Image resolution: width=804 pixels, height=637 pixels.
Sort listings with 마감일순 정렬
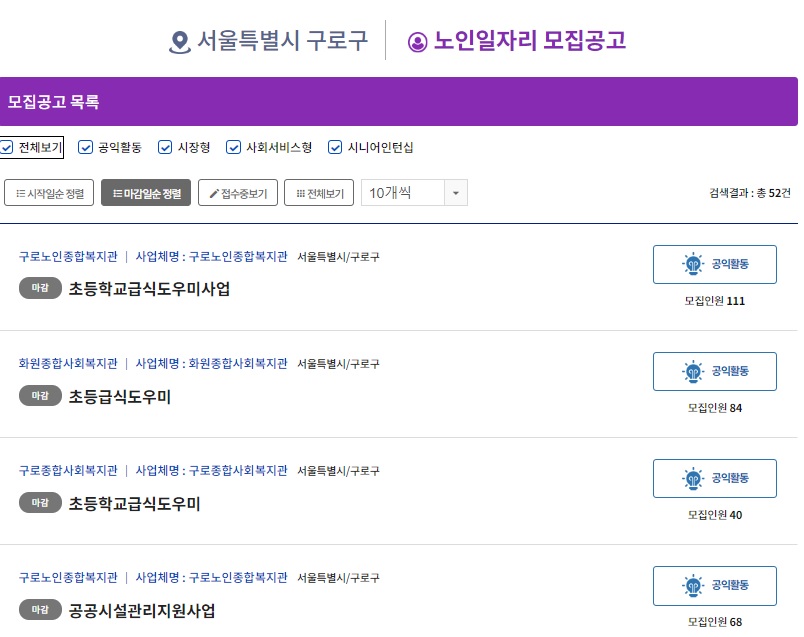click(x=146, y=193)
